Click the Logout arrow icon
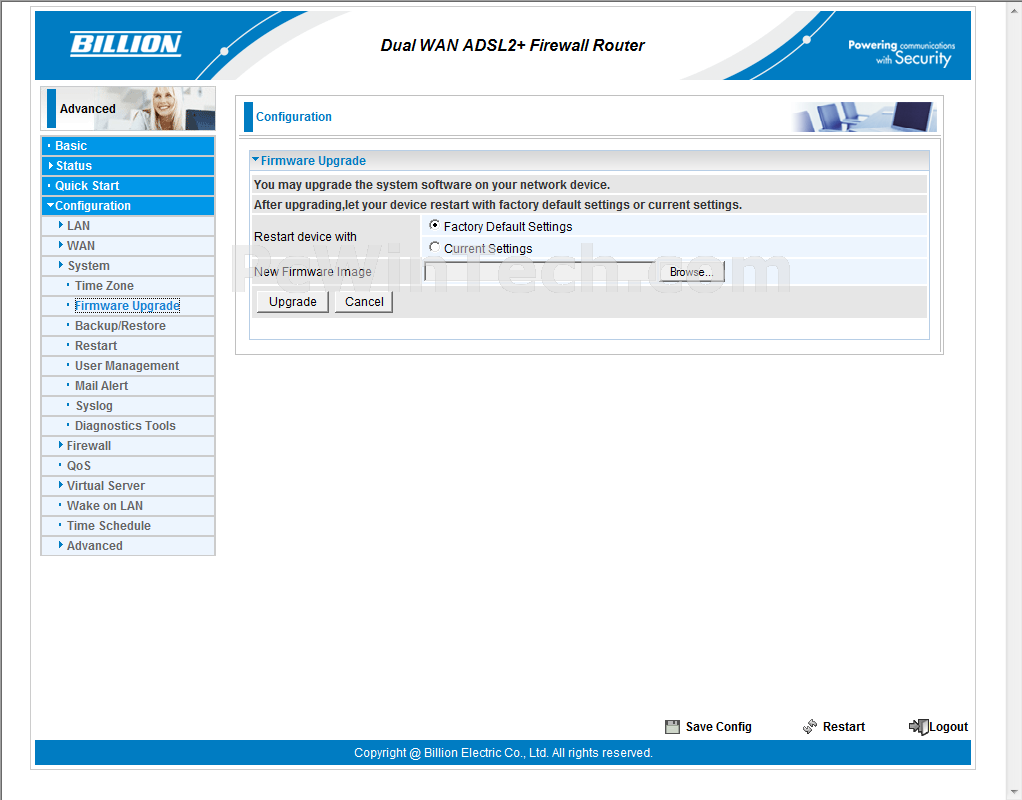 coord(918,727)
